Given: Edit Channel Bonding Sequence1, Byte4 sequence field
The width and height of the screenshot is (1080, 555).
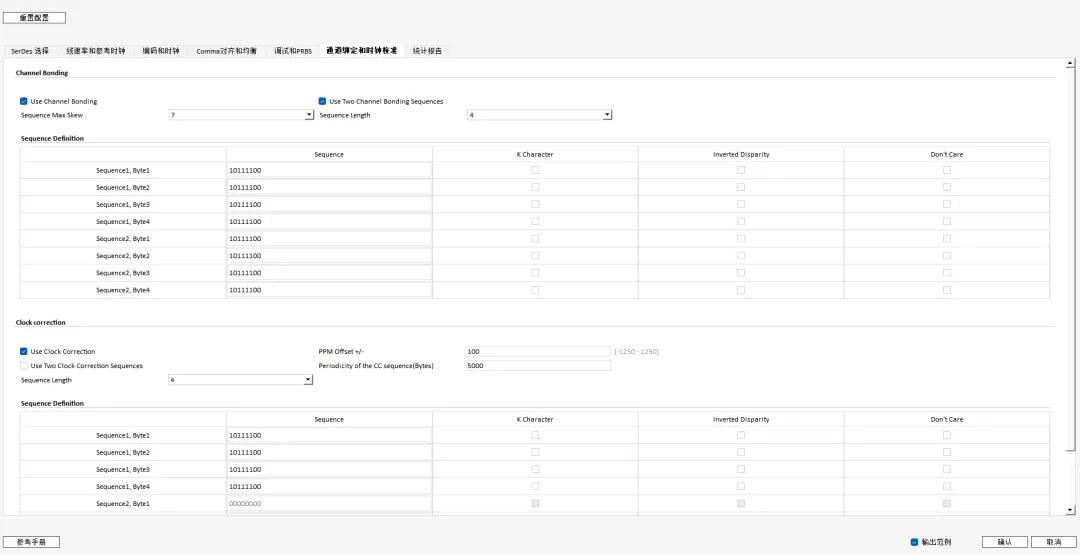Looking at the screenshot, I should (x=329, y=222).
